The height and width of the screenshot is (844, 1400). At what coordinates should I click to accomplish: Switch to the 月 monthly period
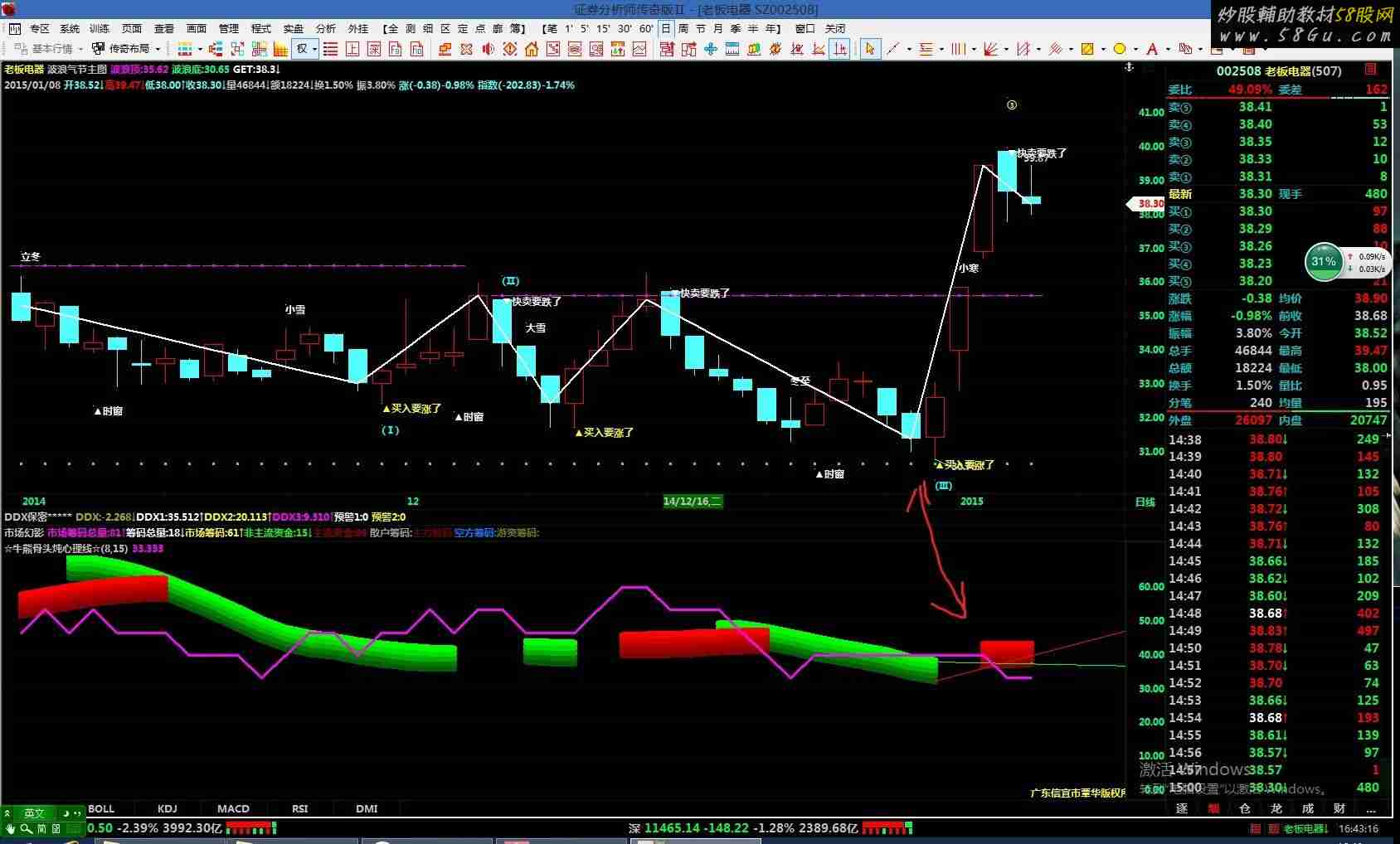[718, 28]
